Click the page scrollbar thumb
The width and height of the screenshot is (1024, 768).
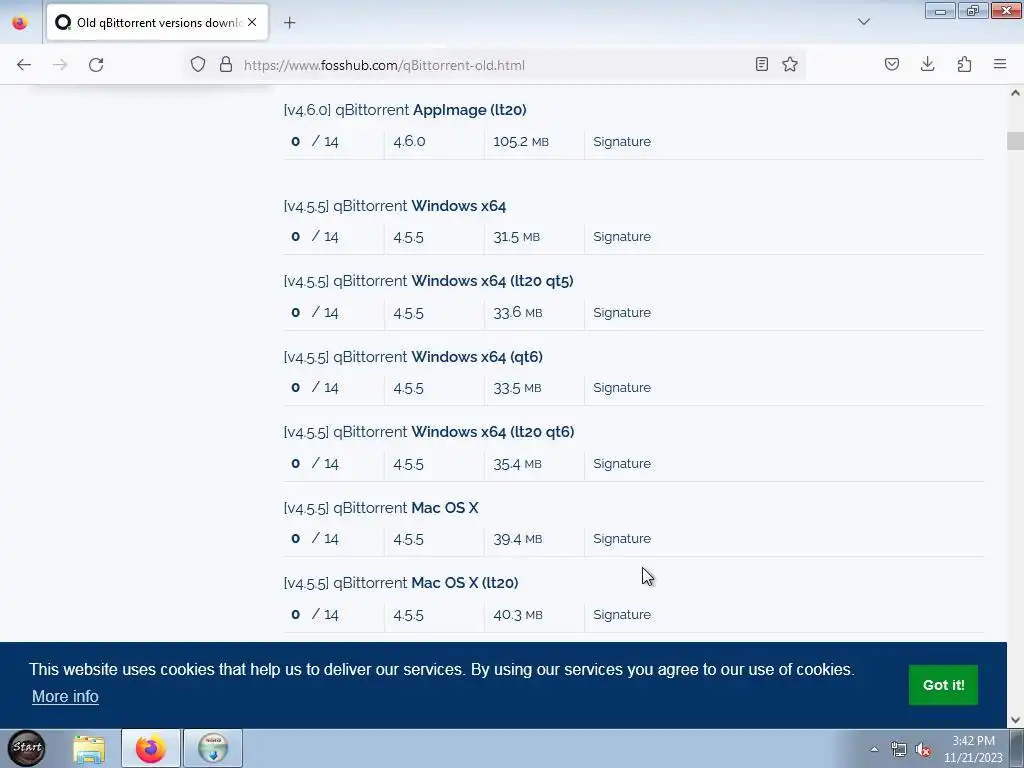(1015, 140)
